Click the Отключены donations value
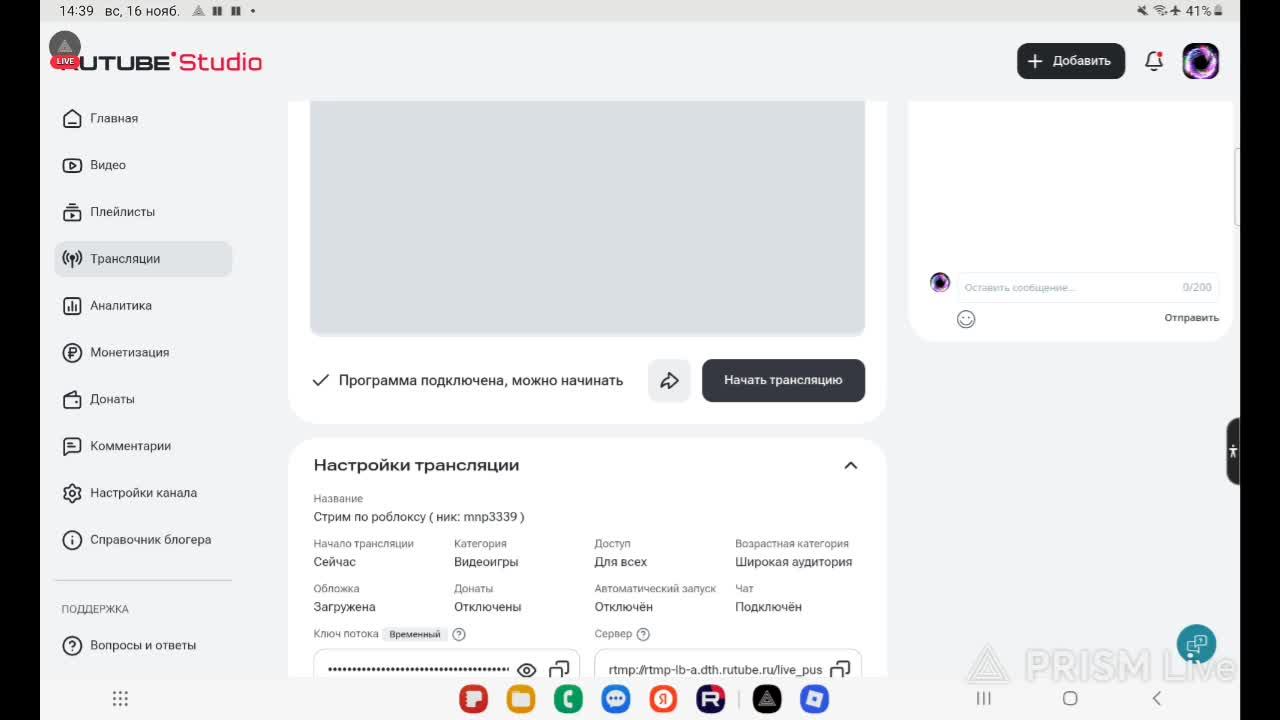 [487, 607]
